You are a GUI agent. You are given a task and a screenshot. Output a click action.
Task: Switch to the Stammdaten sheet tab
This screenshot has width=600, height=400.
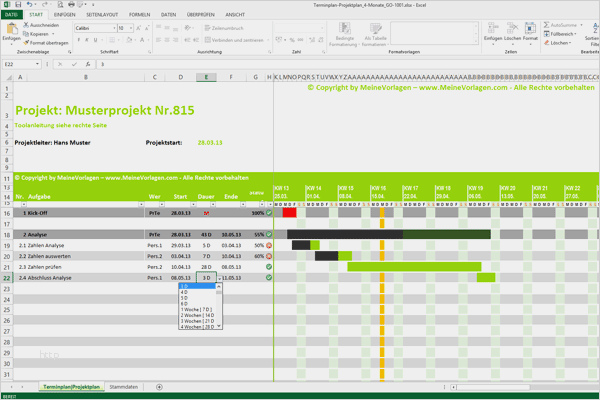point(124,387)
